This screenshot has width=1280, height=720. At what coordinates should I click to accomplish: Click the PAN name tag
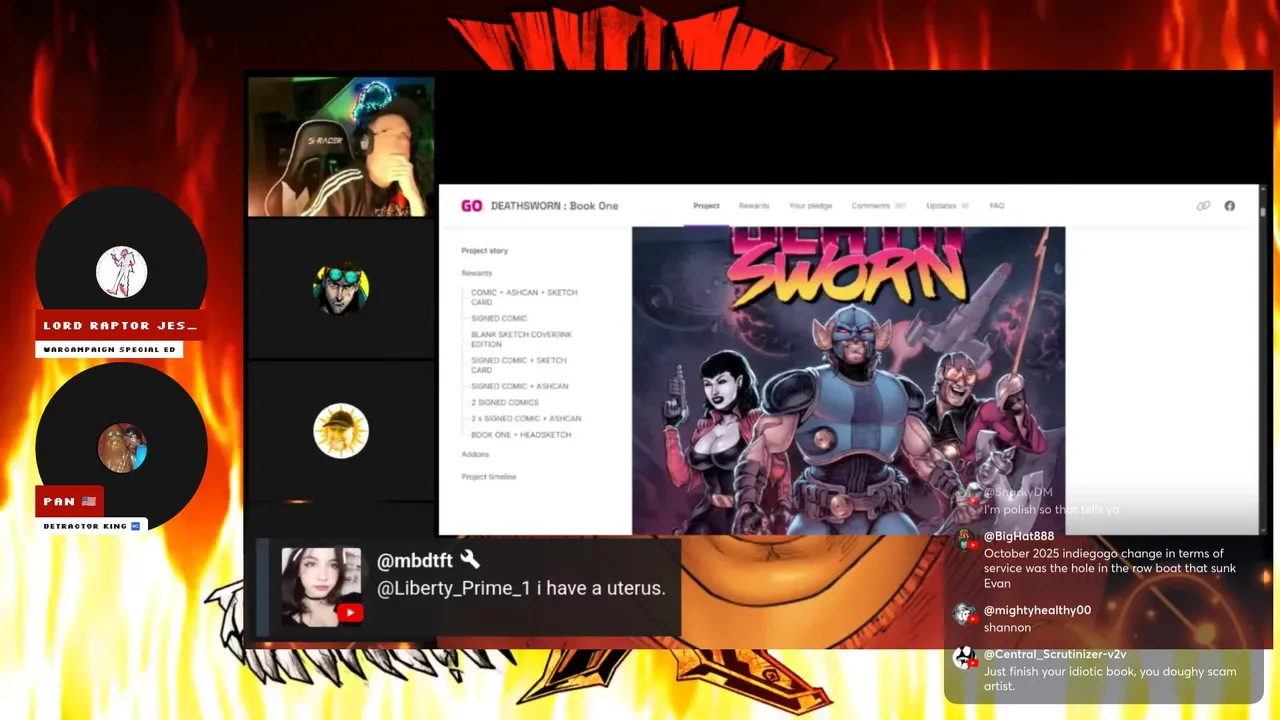(70, 502)
